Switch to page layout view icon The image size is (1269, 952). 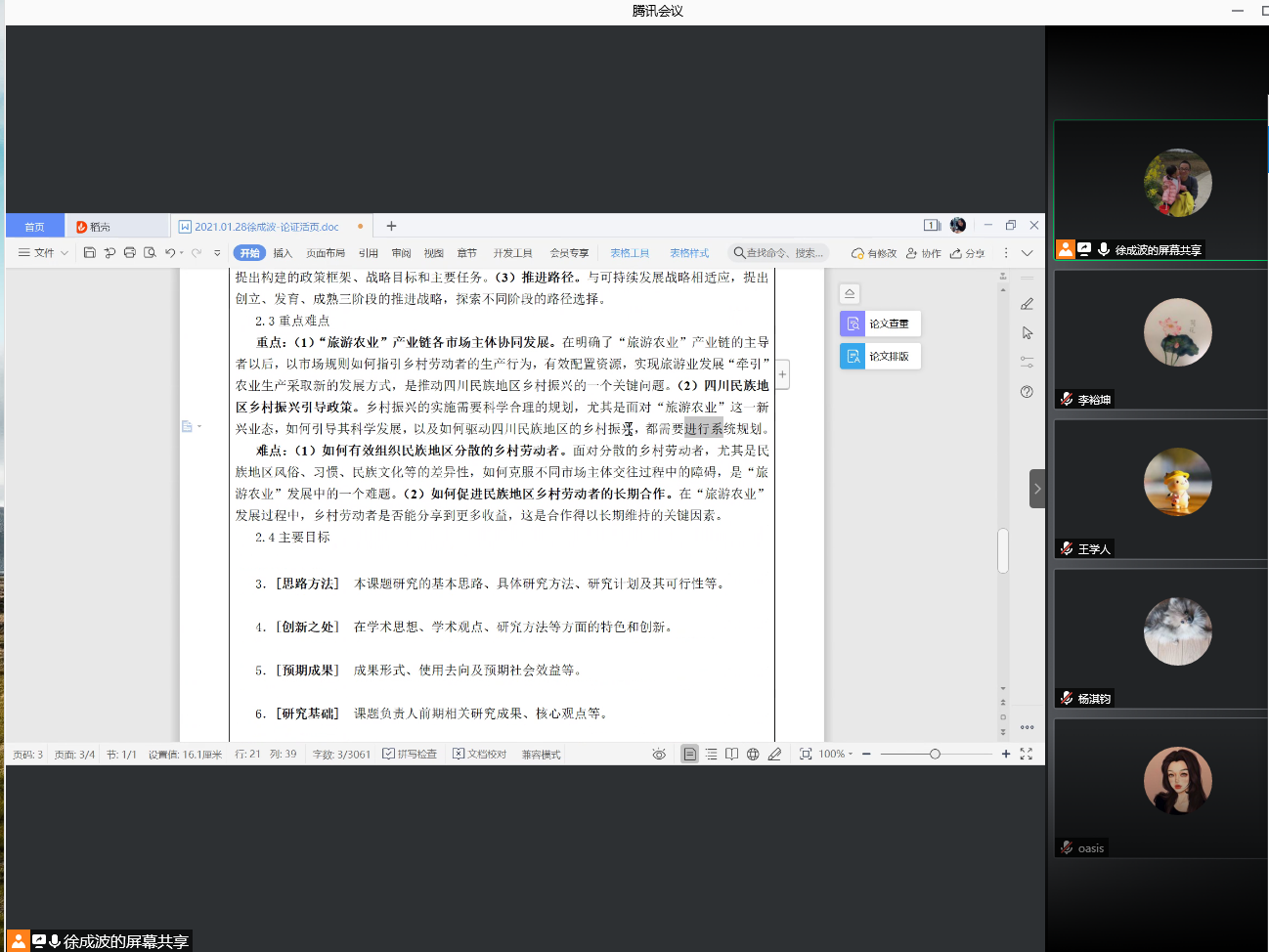(689, 755)
